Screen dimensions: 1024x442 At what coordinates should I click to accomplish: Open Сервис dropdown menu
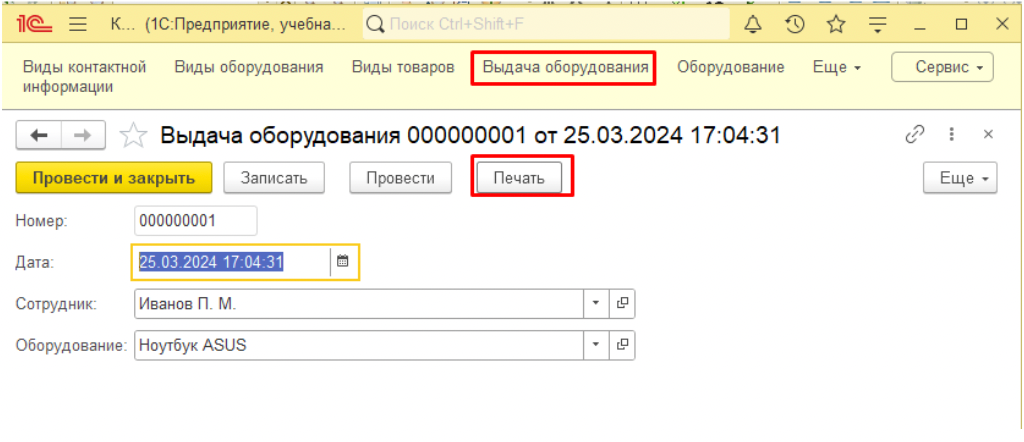pyautogui.click(x=942, y=67)
